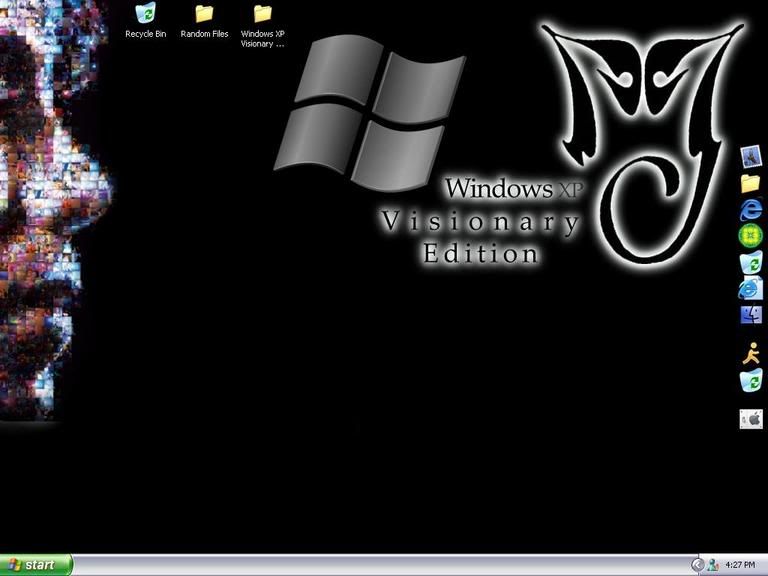Open the Messenger icon in system tray
768x576 pixels.
[713, 565]
